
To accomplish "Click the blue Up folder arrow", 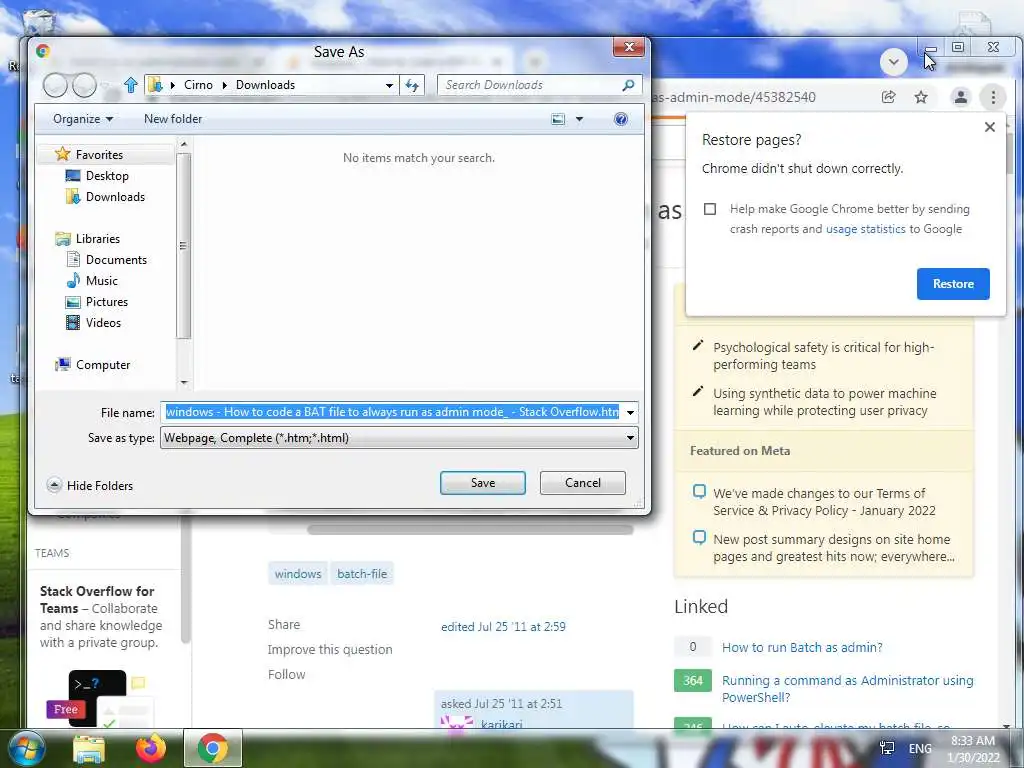I will (x=131, y=85).
